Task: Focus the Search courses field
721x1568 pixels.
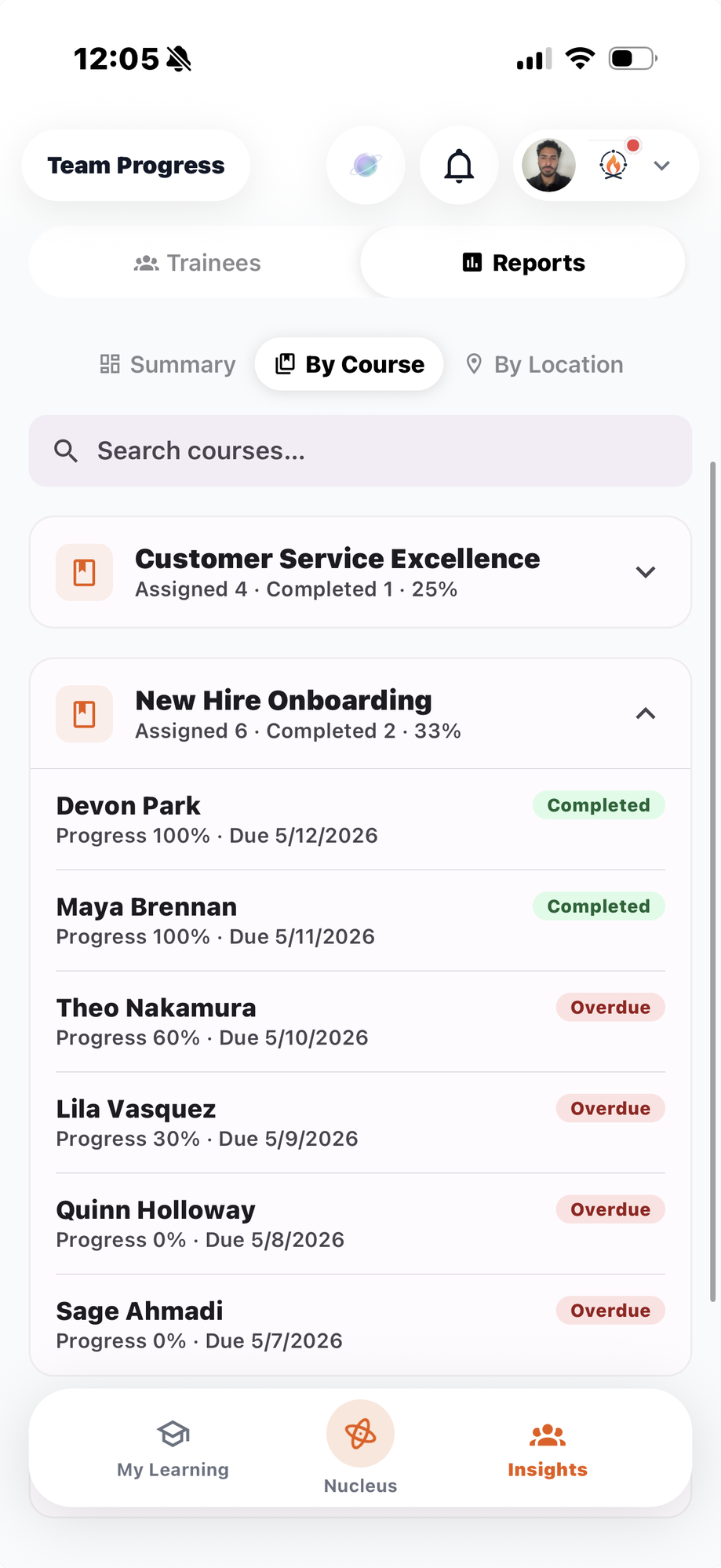Action: pos(361,450)
